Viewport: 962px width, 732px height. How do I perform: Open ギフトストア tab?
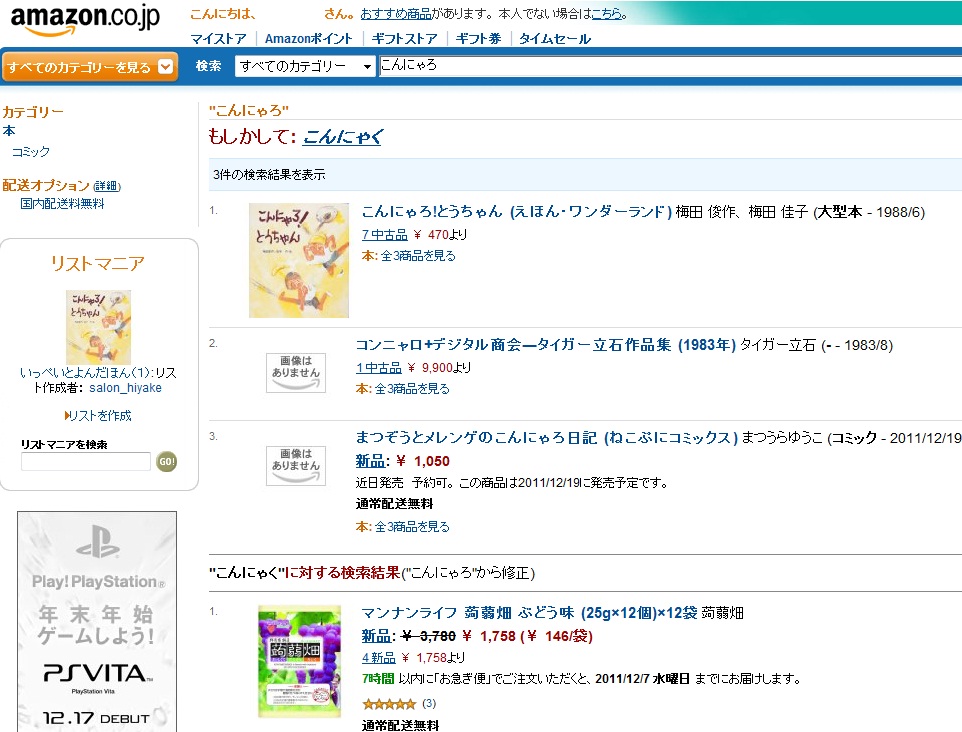point(404,39)
